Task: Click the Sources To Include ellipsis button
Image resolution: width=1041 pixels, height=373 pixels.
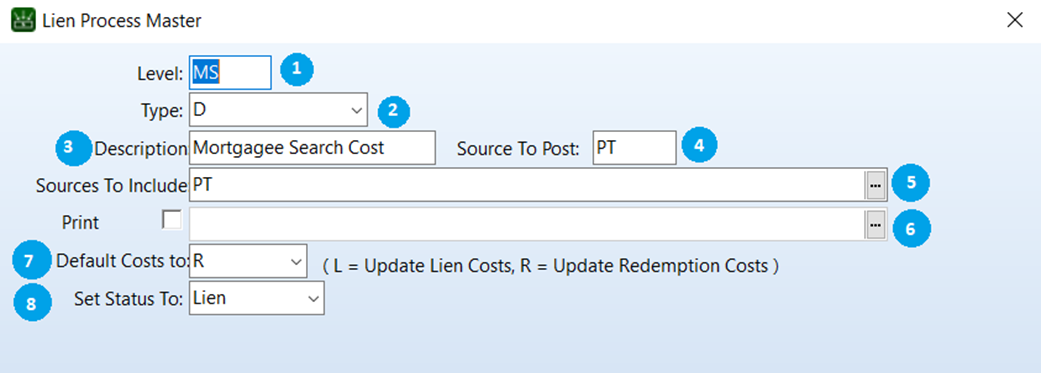Action: point(876,187)
